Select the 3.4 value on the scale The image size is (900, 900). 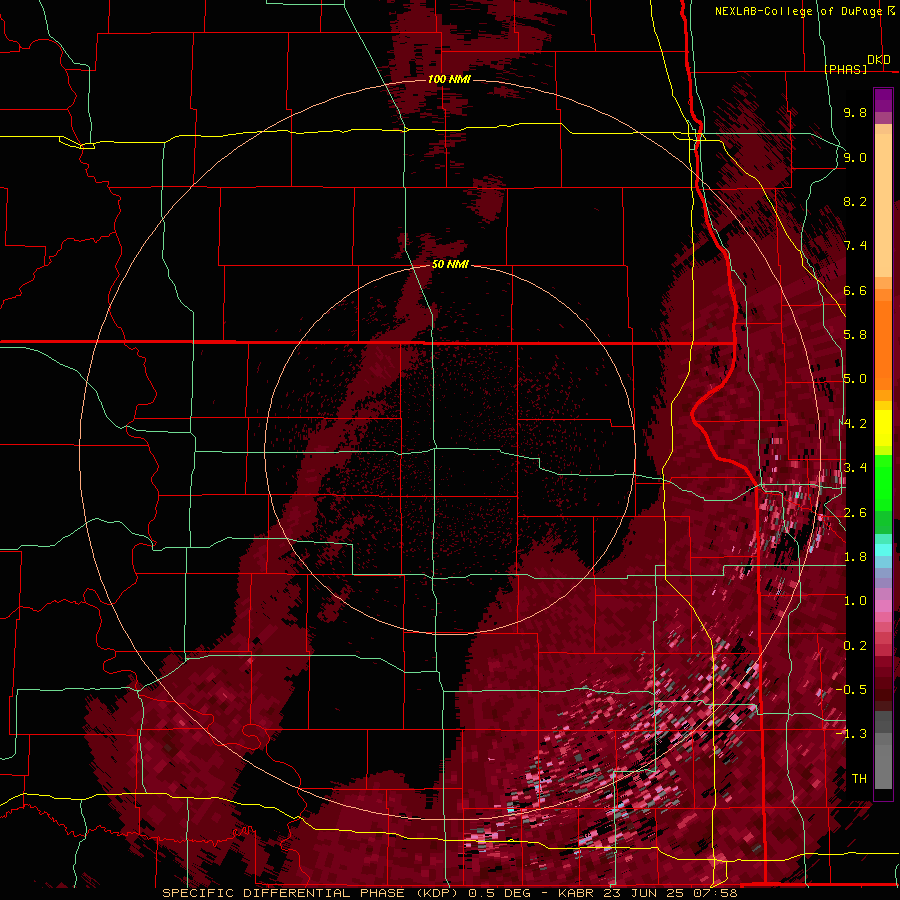tap(855, 468)
